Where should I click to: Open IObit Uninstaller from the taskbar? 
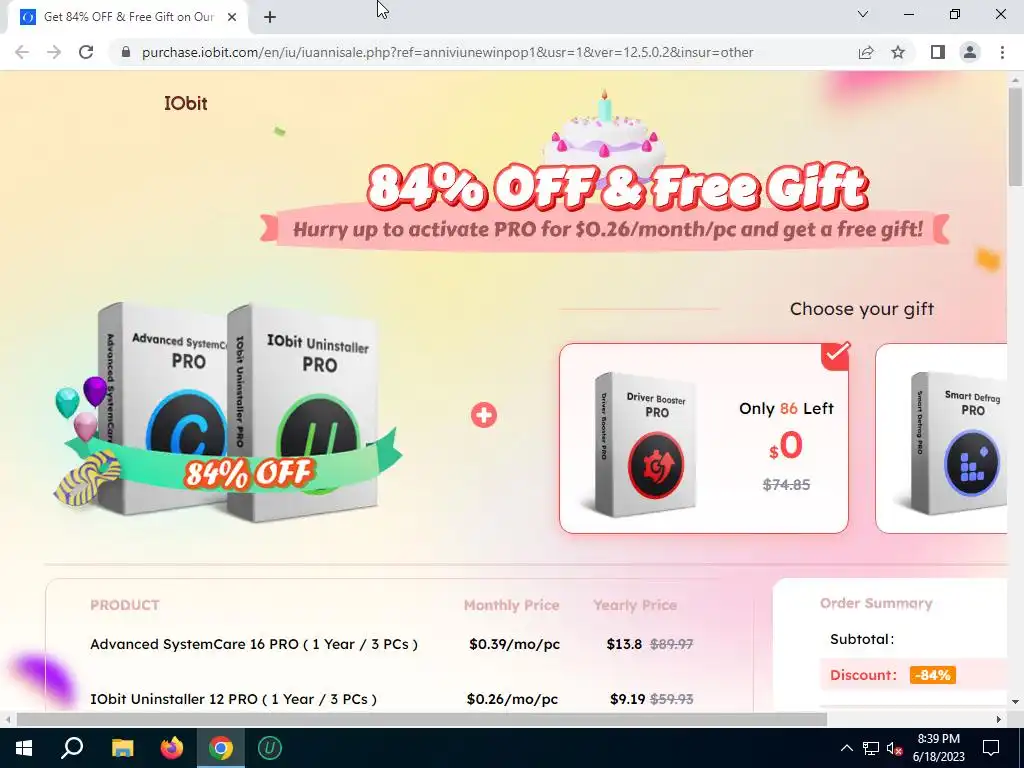270,748
